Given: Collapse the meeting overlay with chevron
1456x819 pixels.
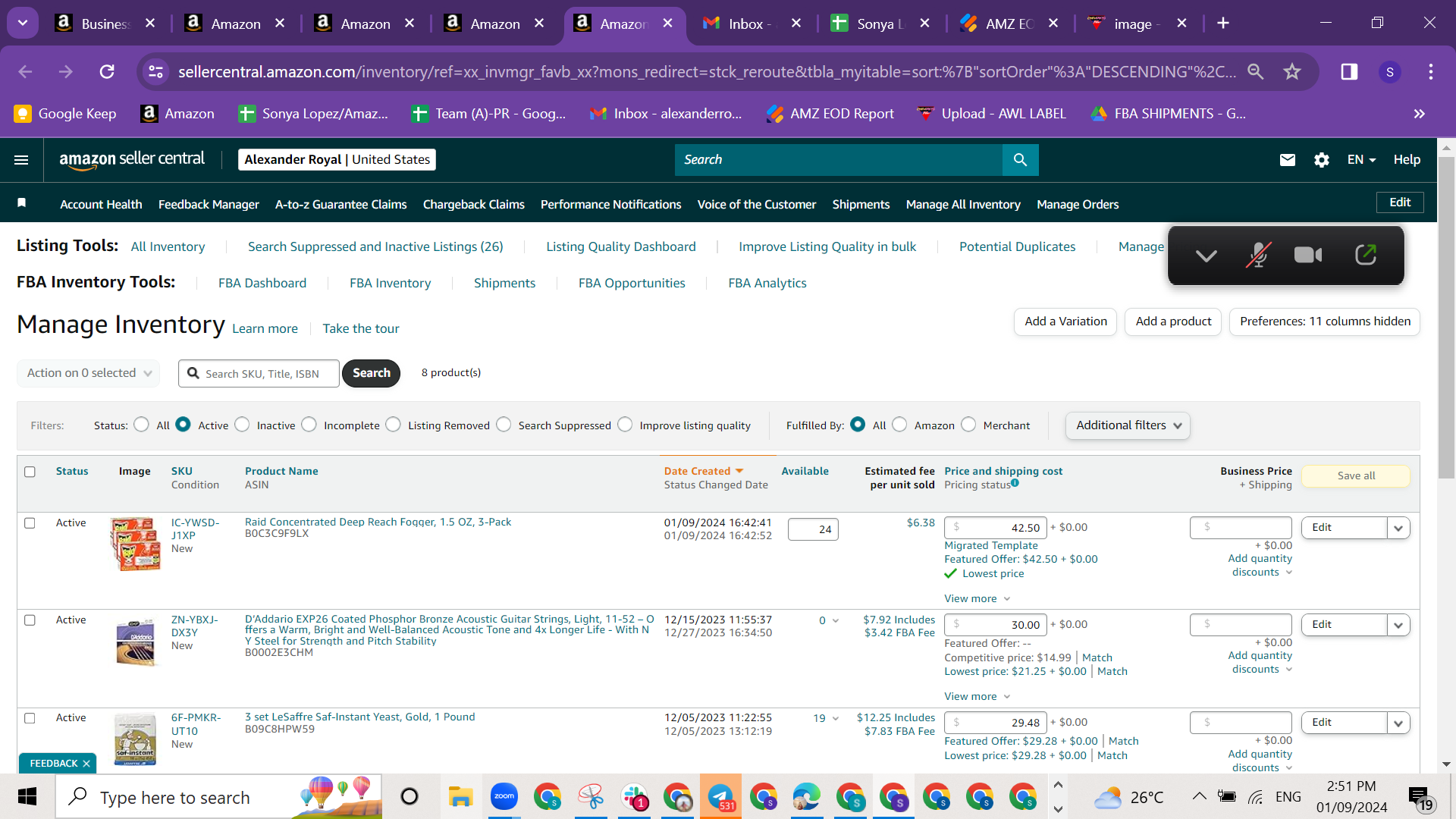Looking at the screenshot, I should 1207,256.
